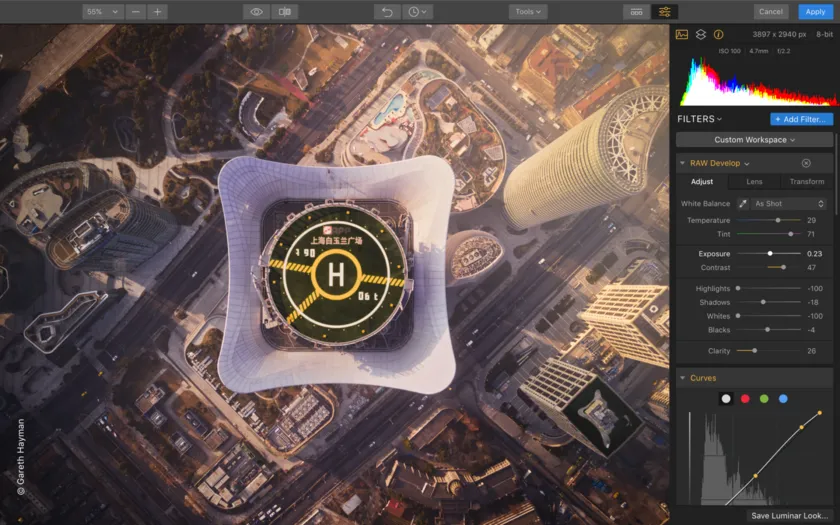Click Save Luminar Look button

click(790, 516)
